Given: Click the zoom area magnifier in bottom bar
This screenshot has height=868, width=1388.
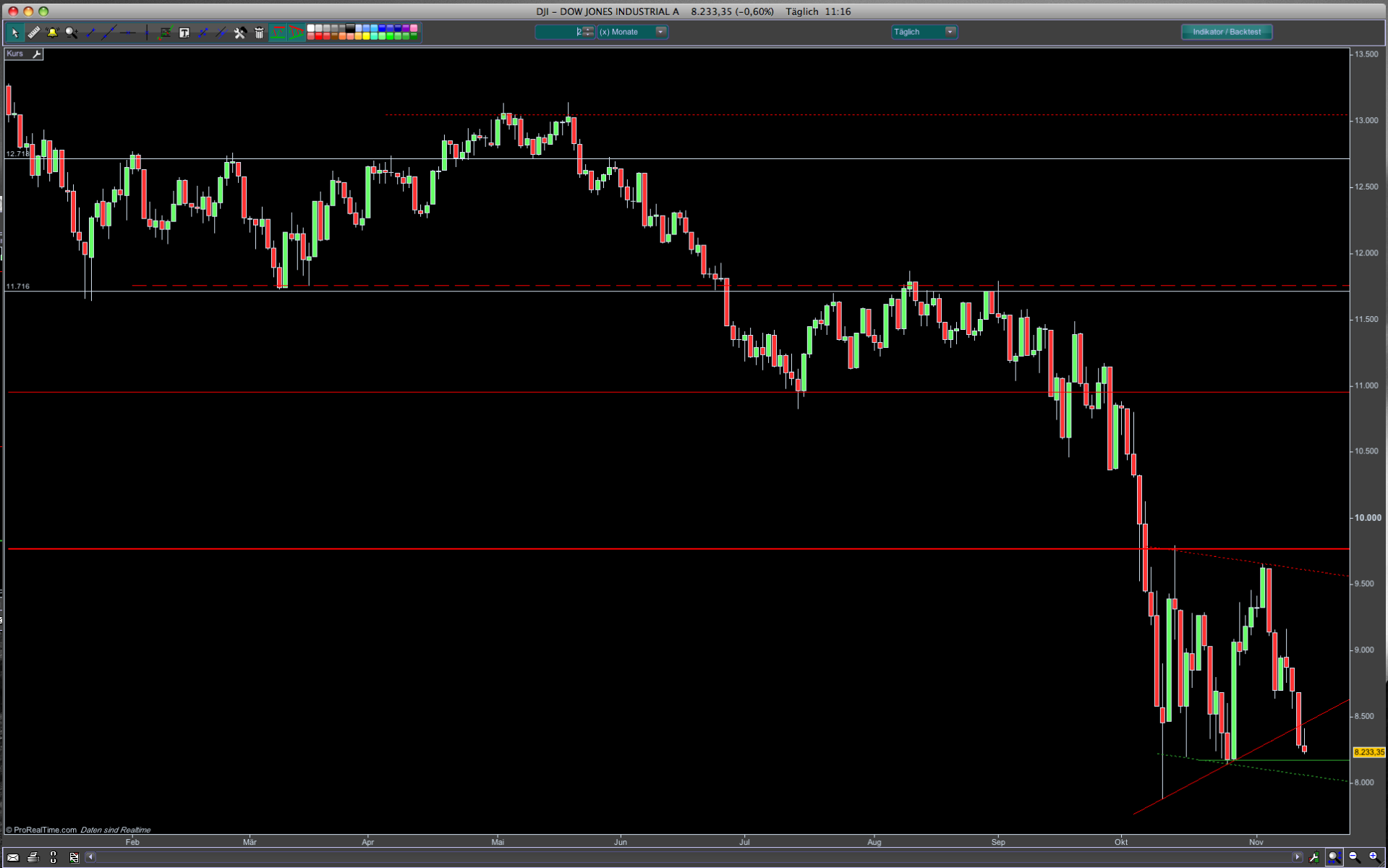Looking at the screenshot, I should click(1334, 858).
